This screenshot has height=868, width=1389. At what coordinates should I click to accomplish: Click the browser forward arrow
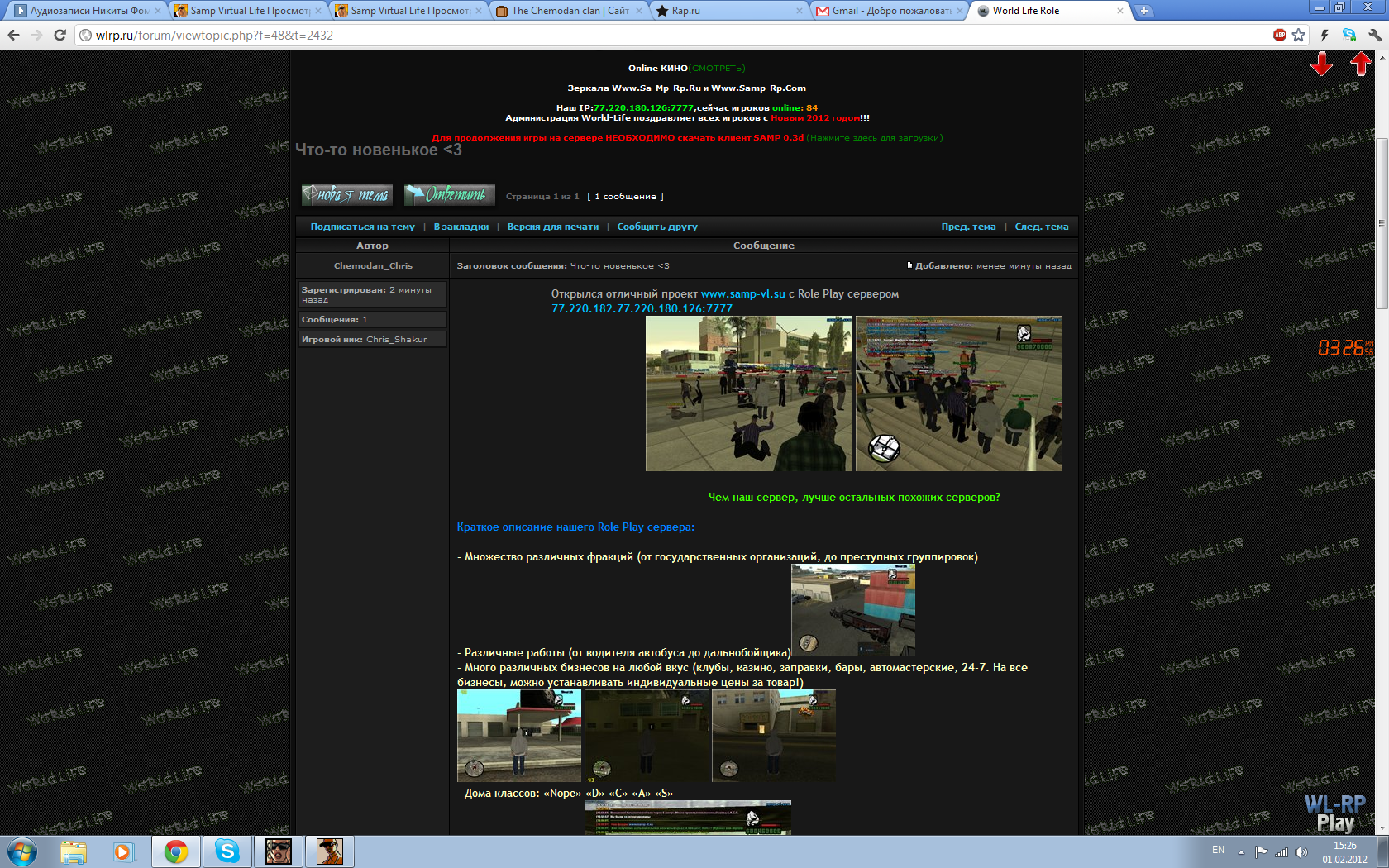36,35
